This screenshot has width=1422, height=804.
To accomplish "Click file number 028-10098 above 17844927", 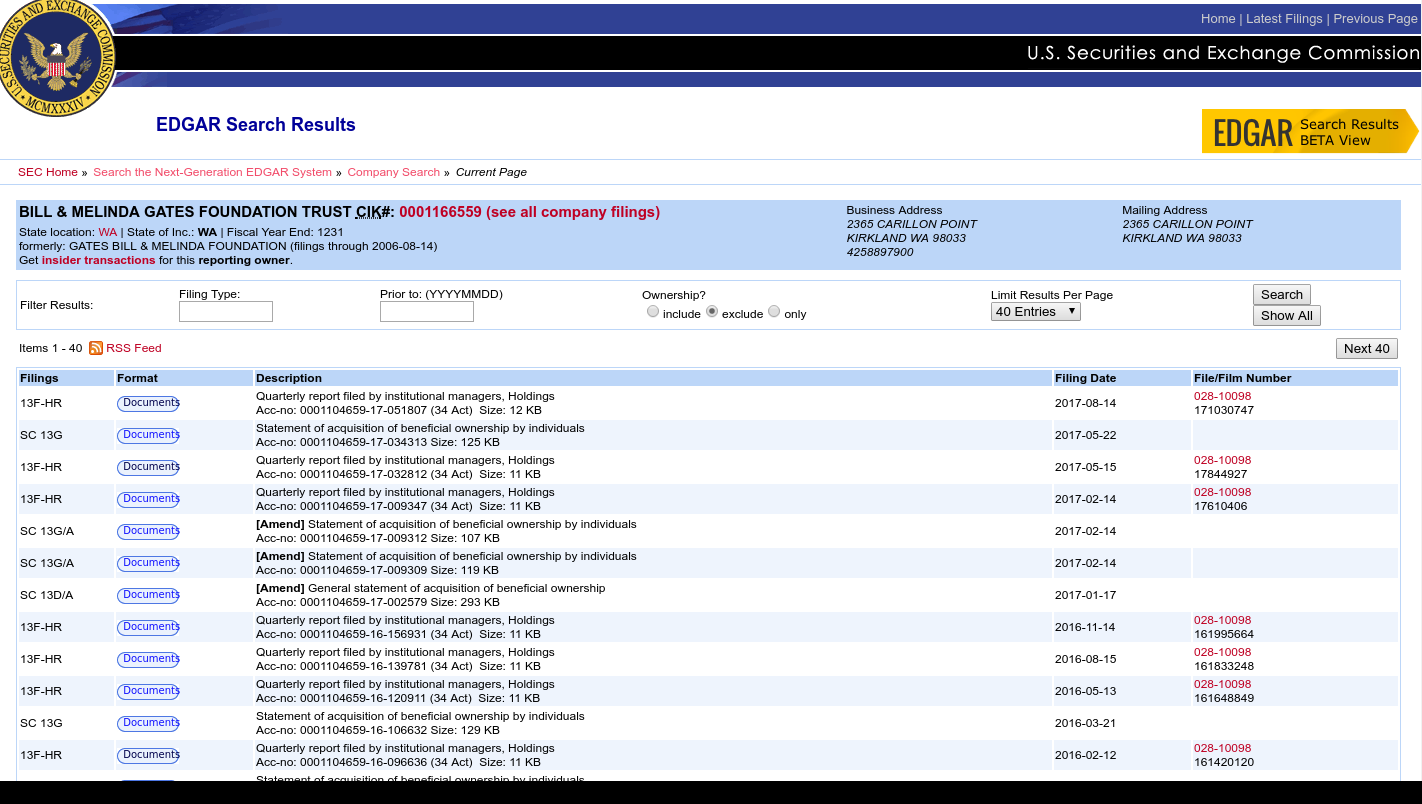I will coord(1222,460).
